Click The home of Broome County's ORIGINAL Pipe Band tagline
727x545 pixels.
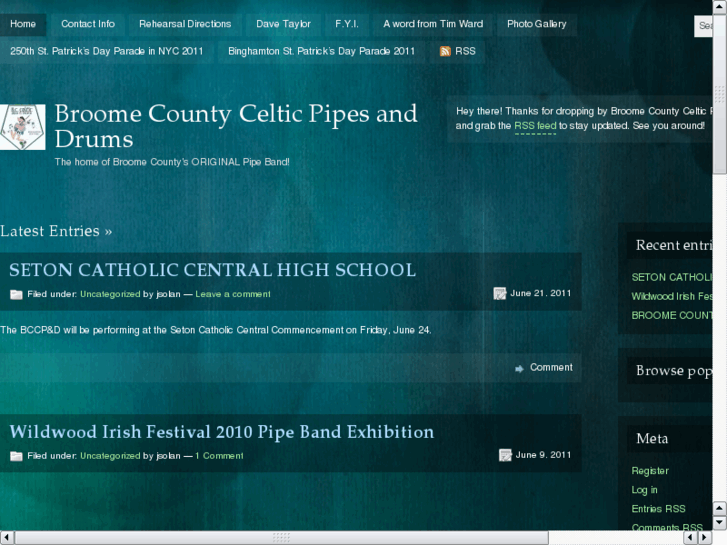point(172,162)
